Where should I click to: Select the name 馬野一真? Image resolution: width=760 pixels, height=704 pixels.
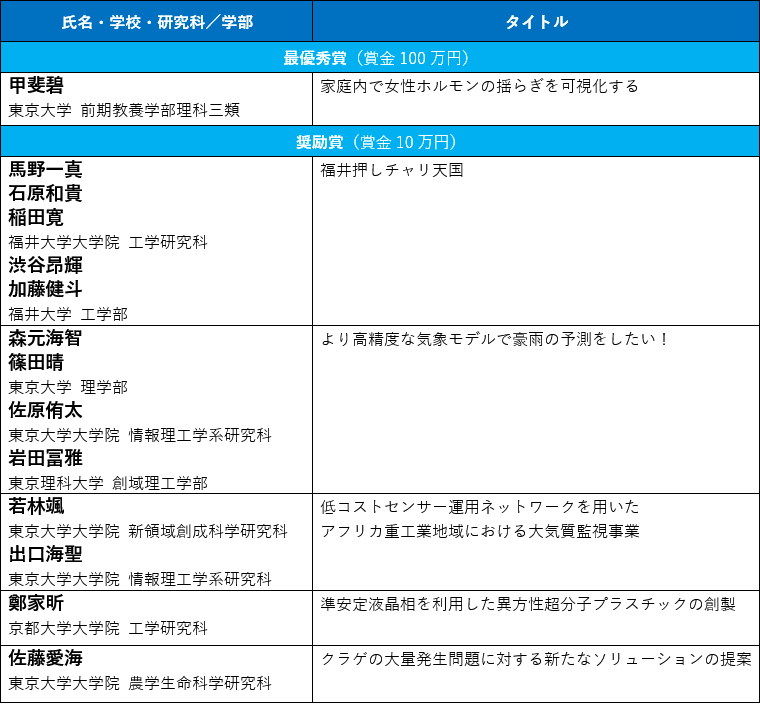[x=45, y=170]
